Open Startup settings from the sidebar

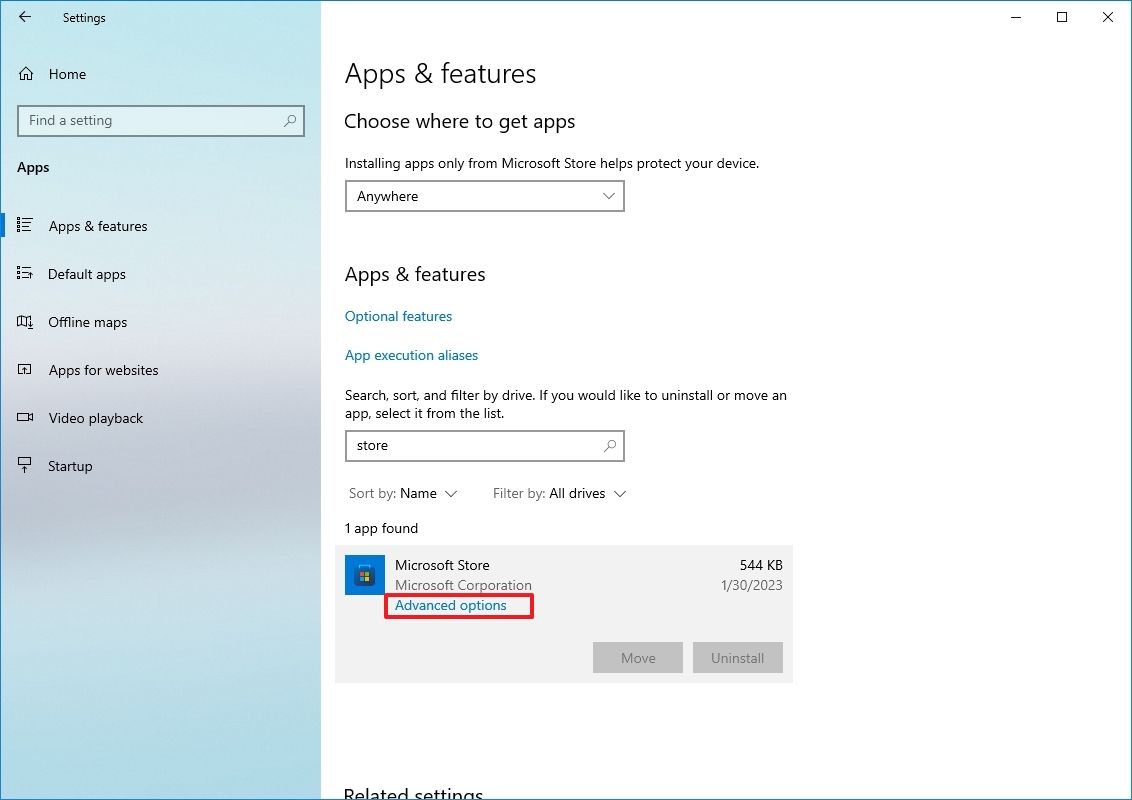pyautogui.click(x=68, y=465)
